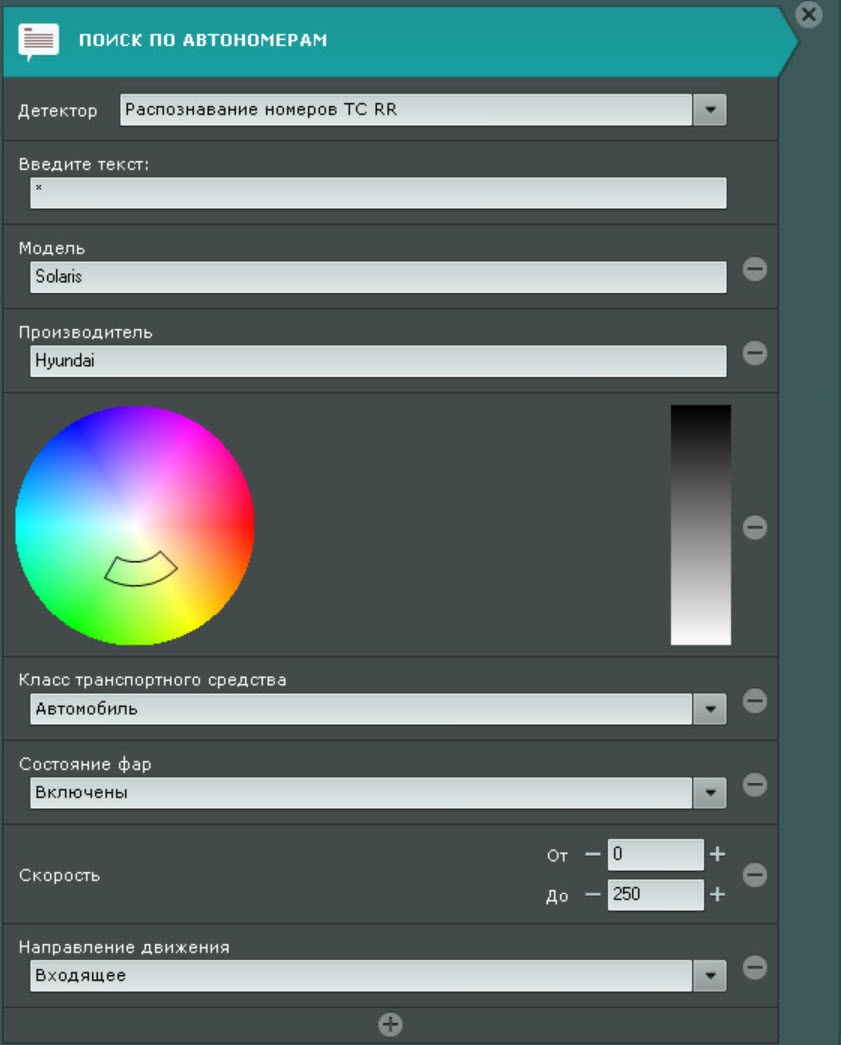Expand the Класс транспортного средства dropdown
This screenshot has height=1045, width=841.
[709, 709]
